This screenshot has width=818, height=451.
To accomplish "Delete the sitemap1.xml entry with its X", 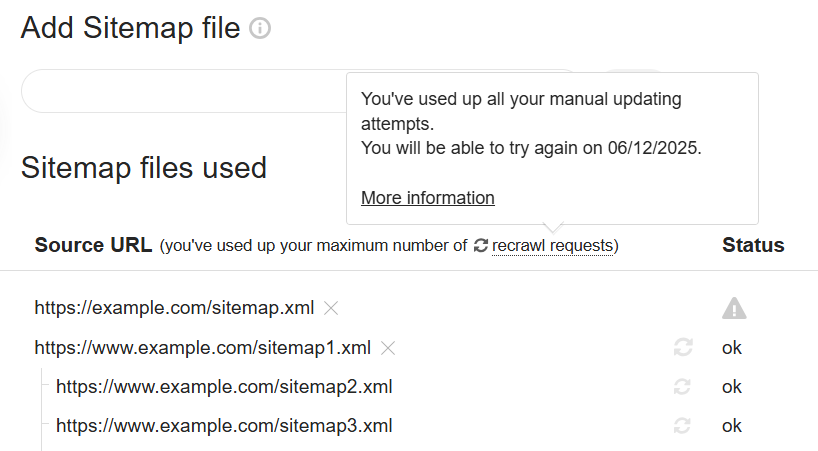I will (389, 348).
